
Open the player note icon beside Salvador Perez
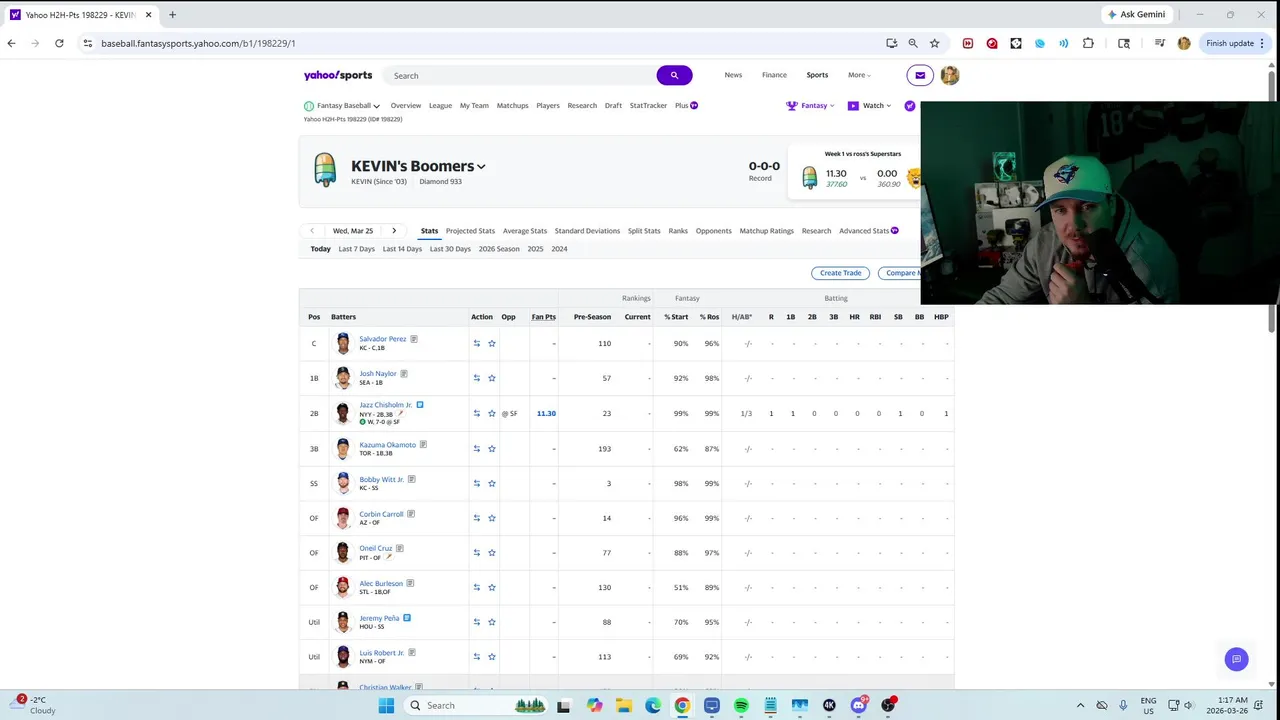(x=414, y=339)
